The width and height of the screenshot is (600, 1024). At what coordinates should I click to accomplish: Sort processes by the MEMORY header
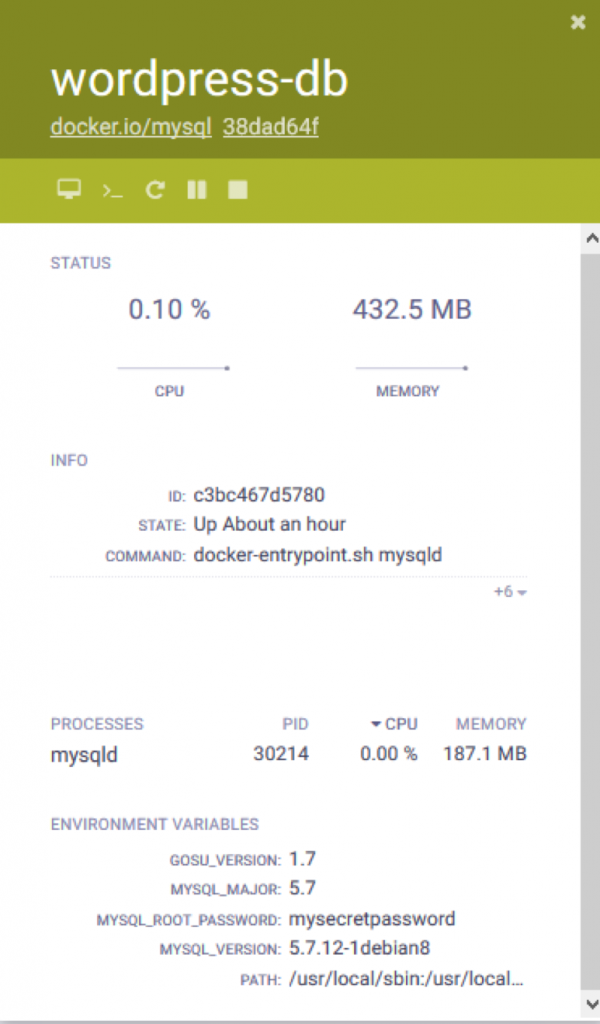point(492,724)
